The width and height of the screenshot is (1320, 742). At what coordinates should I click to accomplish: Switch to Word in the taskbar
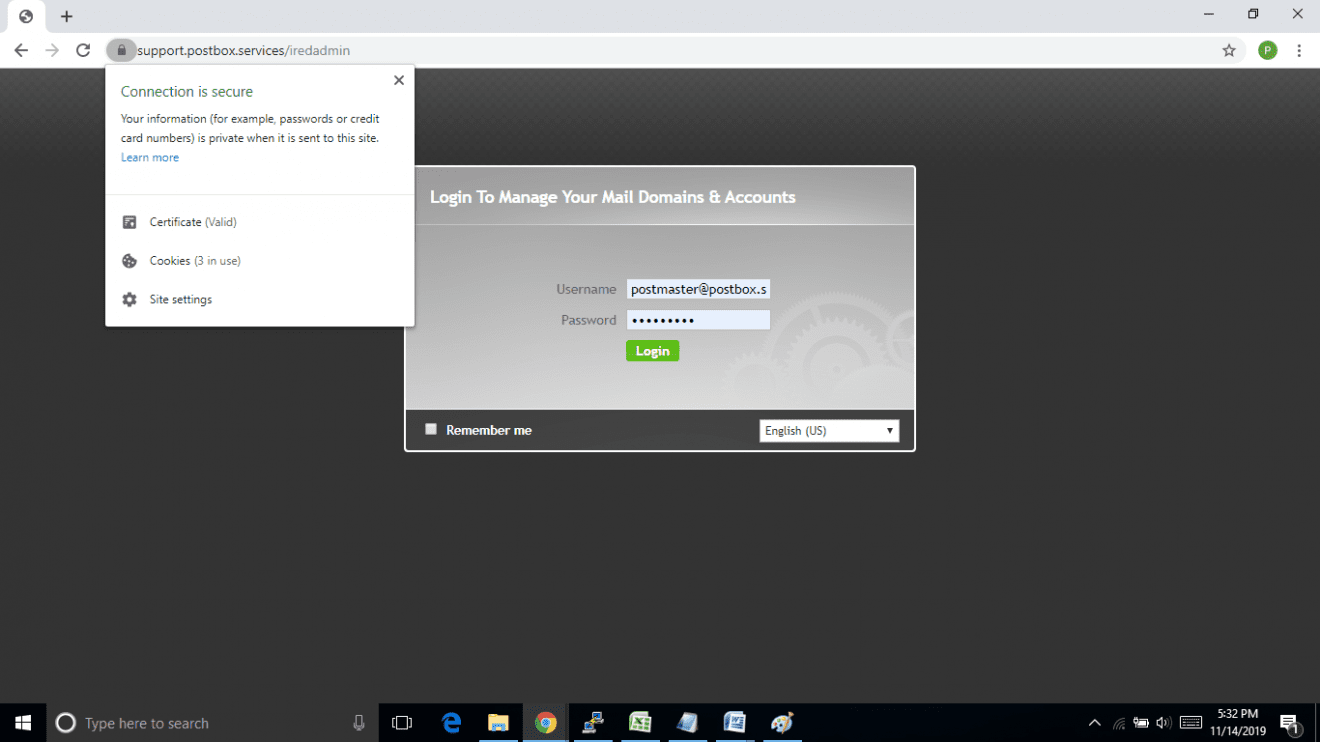(x=734, y=722)
